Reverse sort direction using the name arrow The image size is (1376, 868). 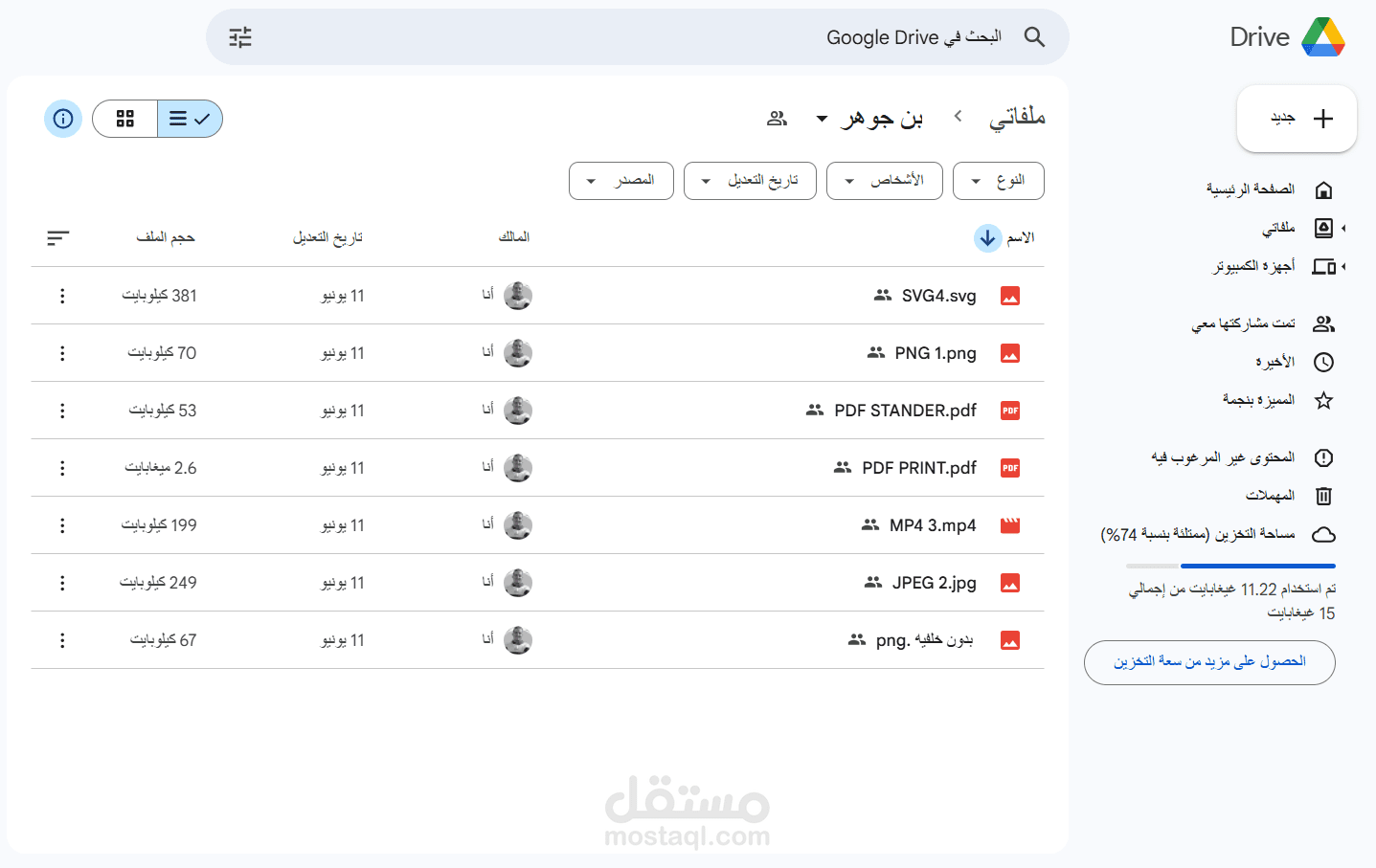(x=987, y=238)
